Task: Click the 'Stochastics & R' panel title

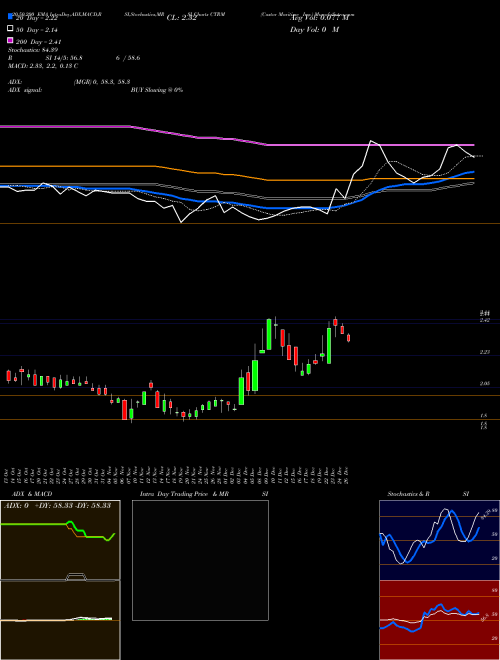Action: pyautogui.click(x=408, y=494)
